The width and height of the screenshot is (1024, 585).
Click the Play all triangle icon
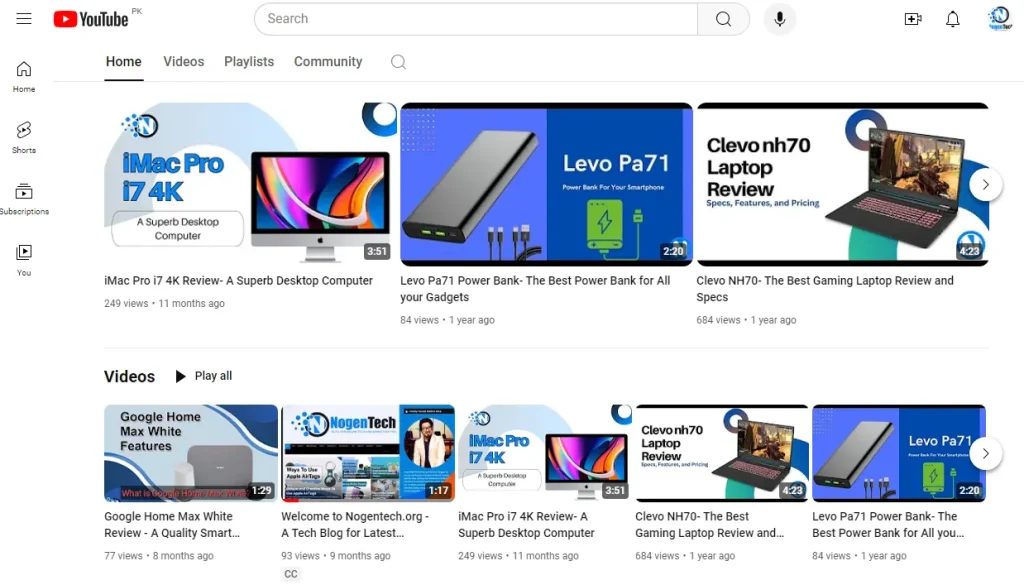[x=180, y=376]
